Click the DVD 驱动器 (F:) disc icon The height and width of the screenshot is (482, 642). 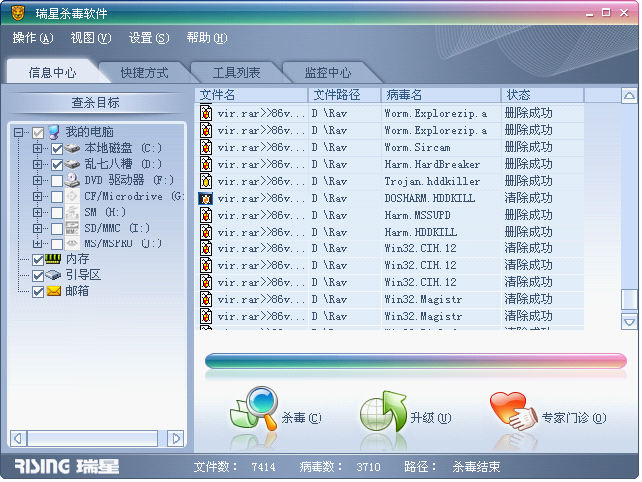pos(72,180)
